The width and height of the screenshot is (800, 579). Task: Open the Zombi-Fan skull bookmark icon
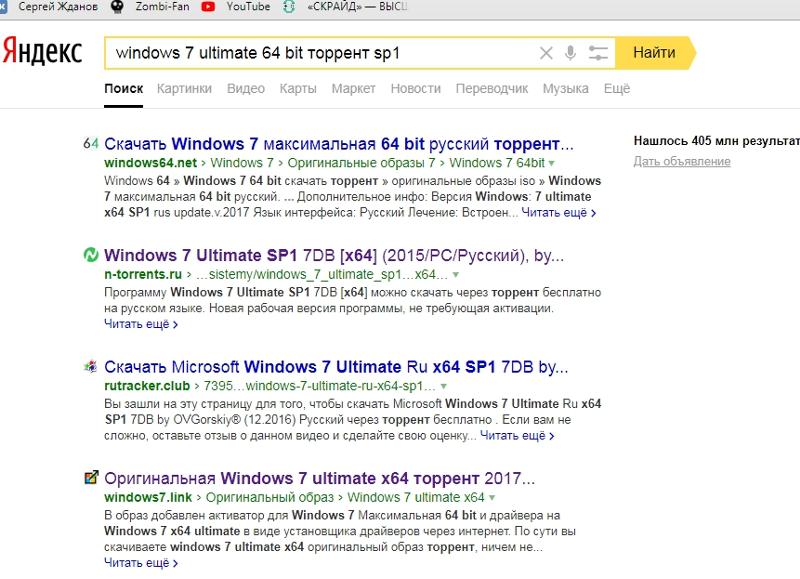tap(117, 7)
